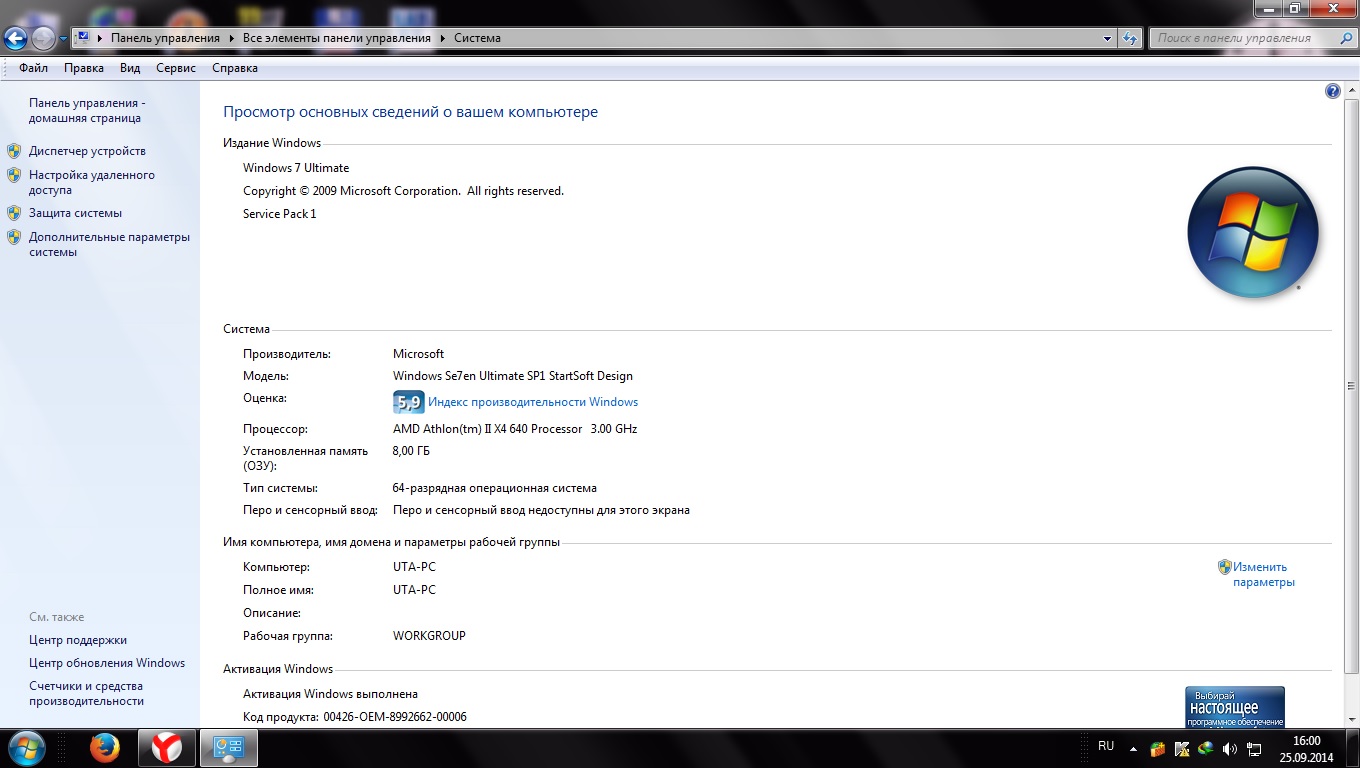Click the firewall brick tray icon
This screenshot has height=768, width=1360.
coord(1158,748)
